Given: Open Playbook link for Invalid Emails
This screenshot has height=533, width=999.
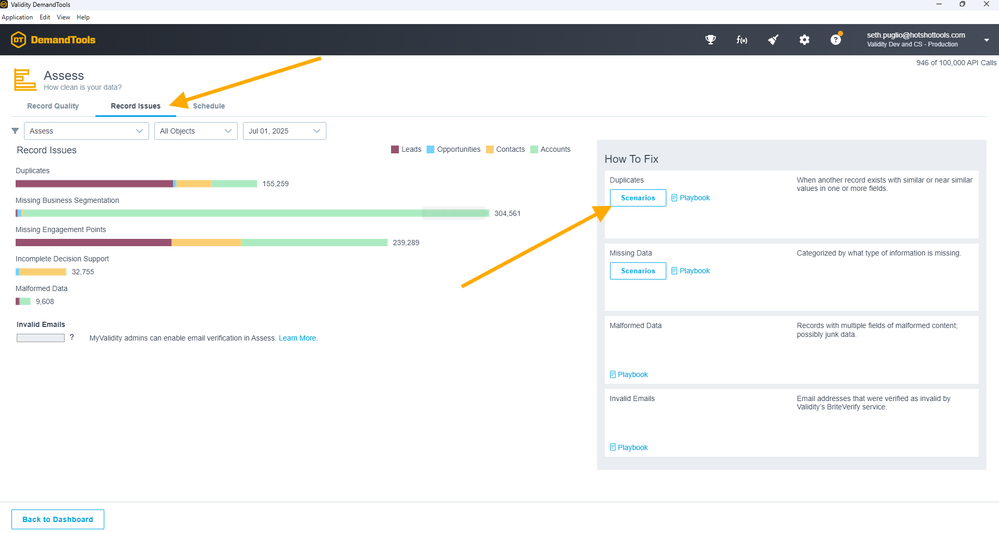Looking at the screenshot, I should 633,447.
